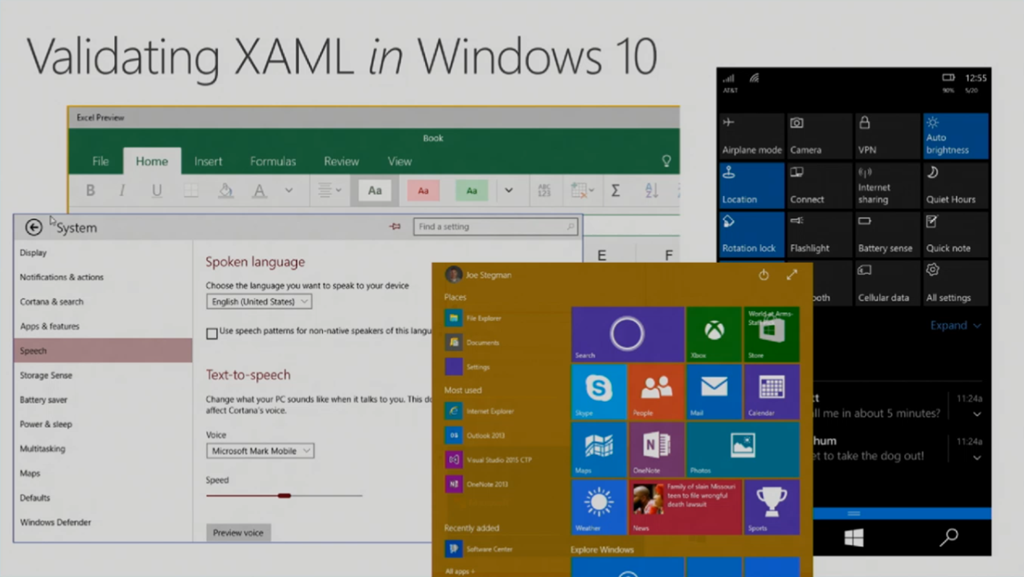The width and height of the screenshot is (1024, 577).
Task: Open the Store tile
Action: click(x=771, y=334)
